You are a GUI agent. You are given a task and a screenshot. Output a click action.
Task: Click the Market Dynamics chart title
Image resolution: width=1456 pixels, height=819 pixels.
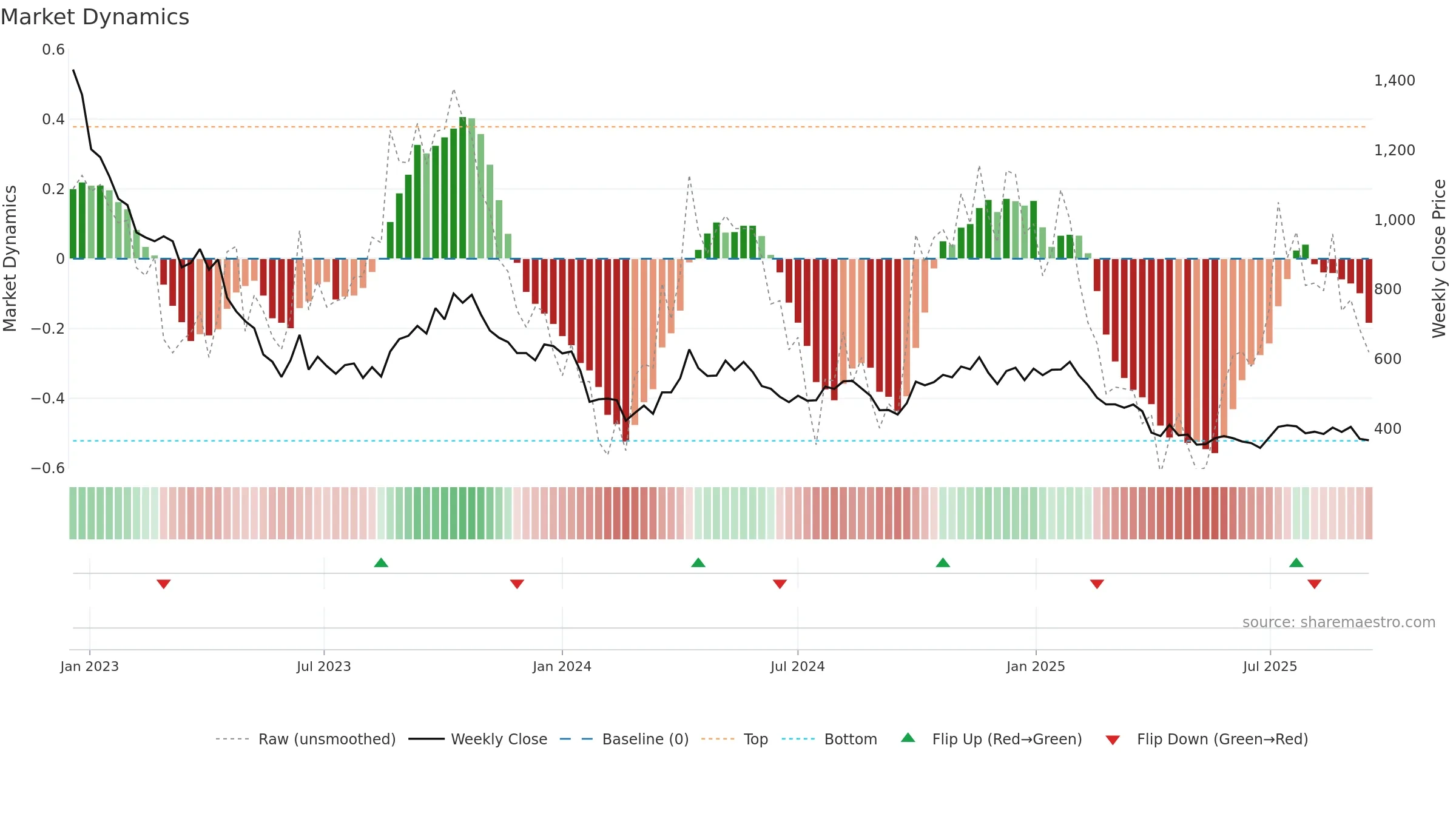tap(95, 17)
